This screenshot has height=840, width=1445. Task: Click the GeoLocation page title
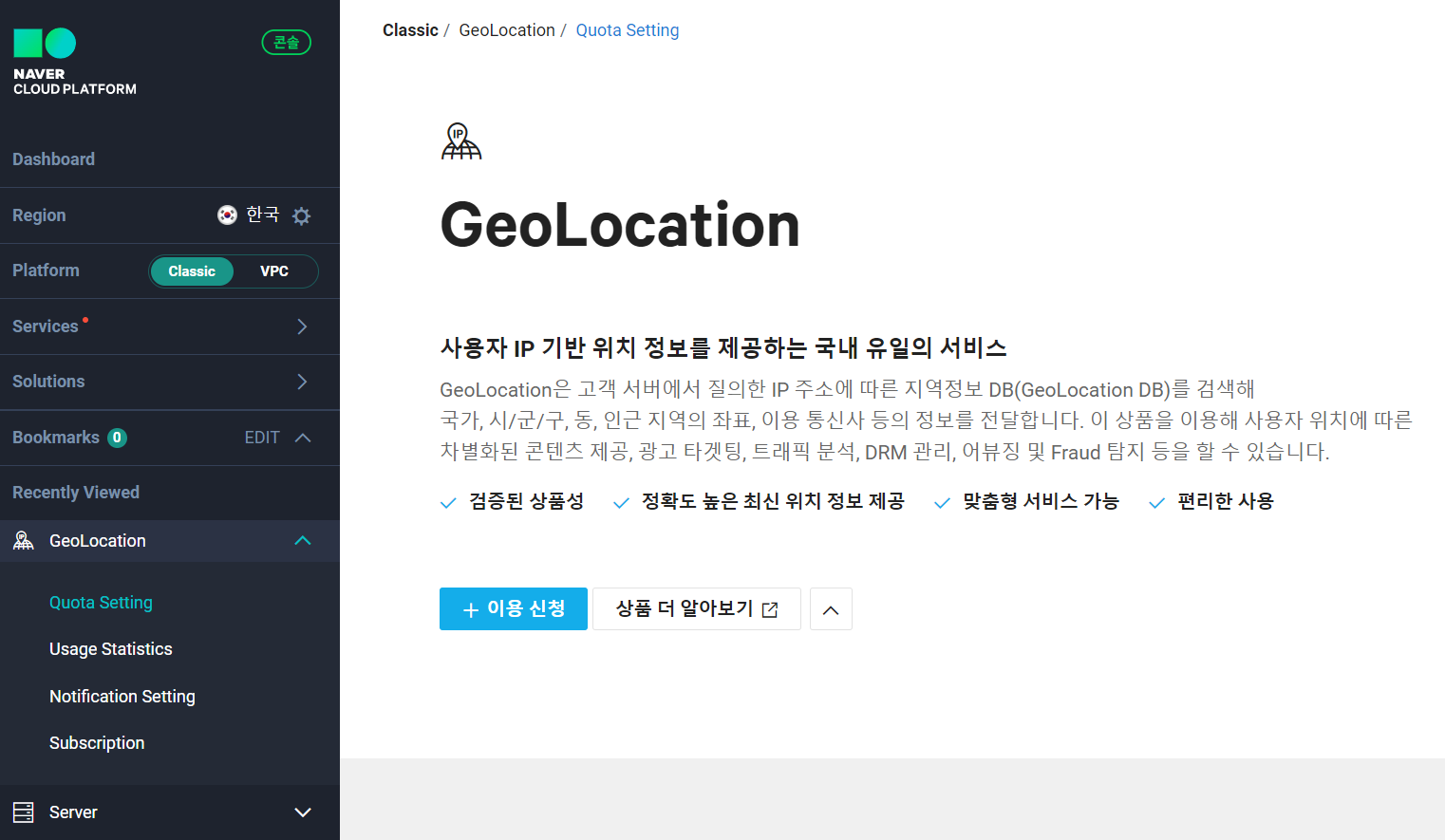click(620, 226)
